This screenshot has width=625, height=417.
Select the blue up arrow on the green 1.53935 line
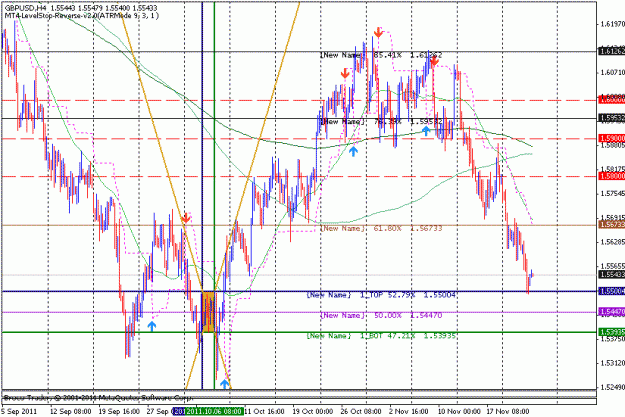pyautogui.click(x=151, y=327)
